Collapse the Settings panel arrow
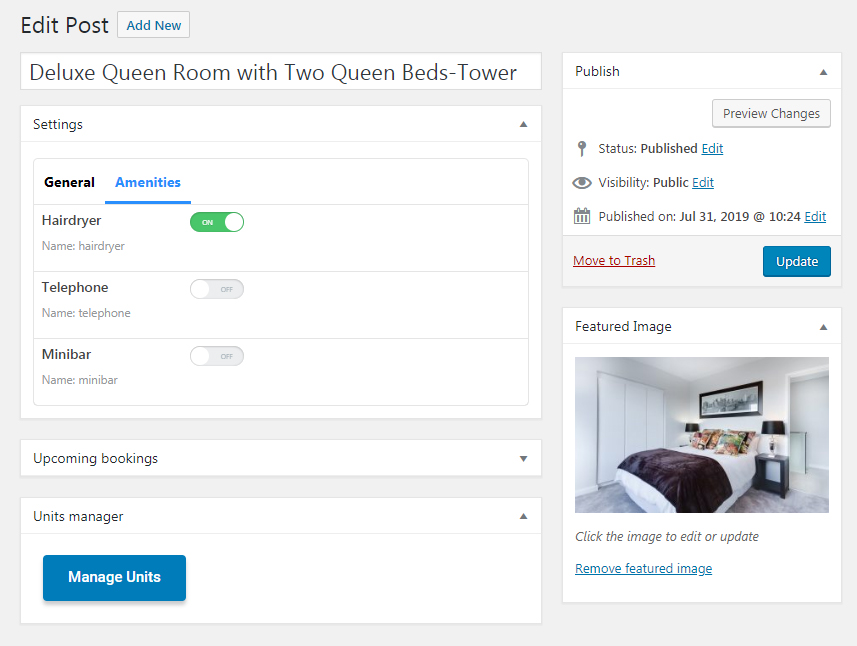The width and height of the screenshot is (857, 646). coord(524,124)
